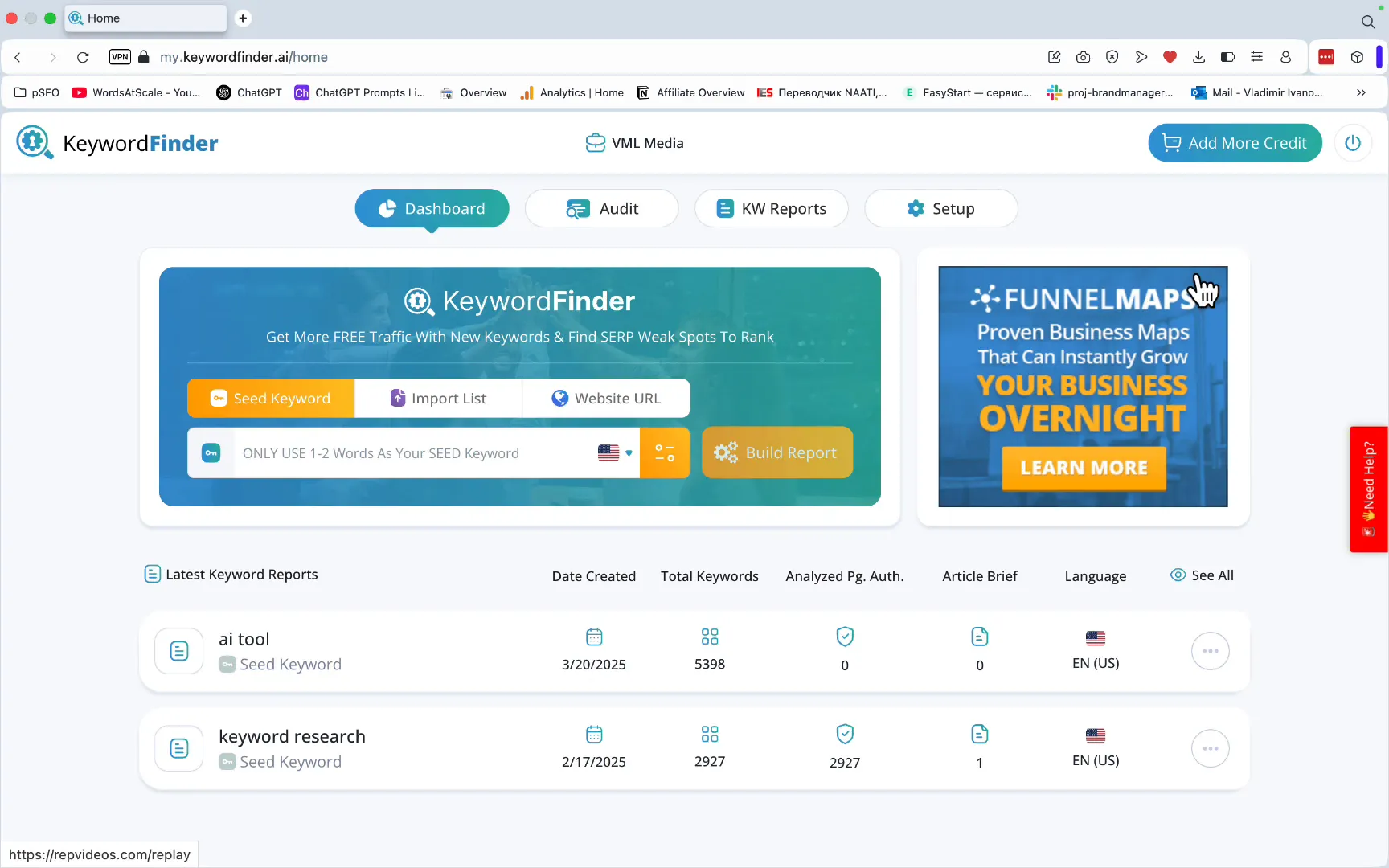
Task: Click US flag in ai tool row
Action: point(1096,638)
